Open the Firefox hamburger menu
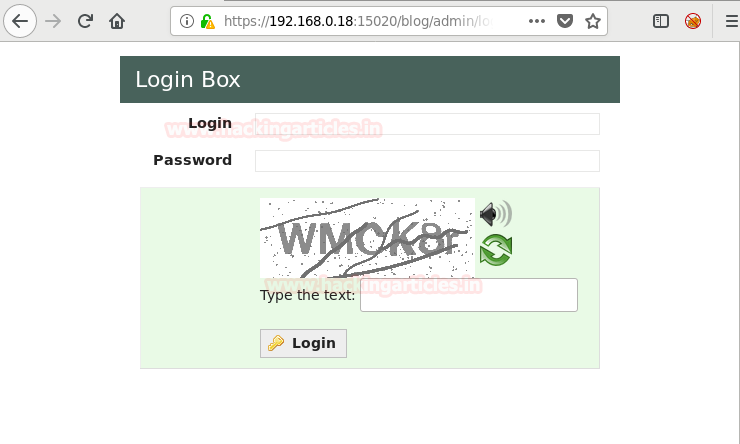Viewport: 740px width, 444px height. 732,21
